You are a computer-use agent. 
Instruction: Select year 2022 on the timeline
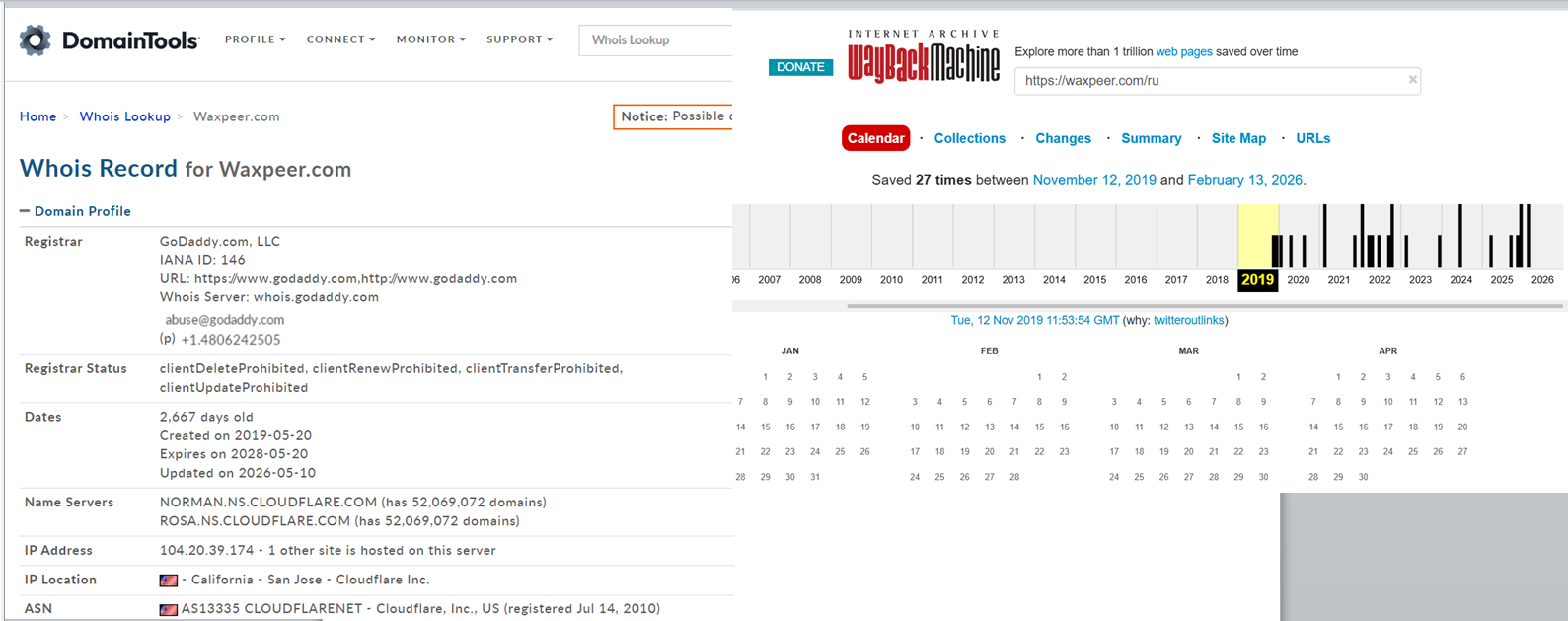tap(1380, 280)
